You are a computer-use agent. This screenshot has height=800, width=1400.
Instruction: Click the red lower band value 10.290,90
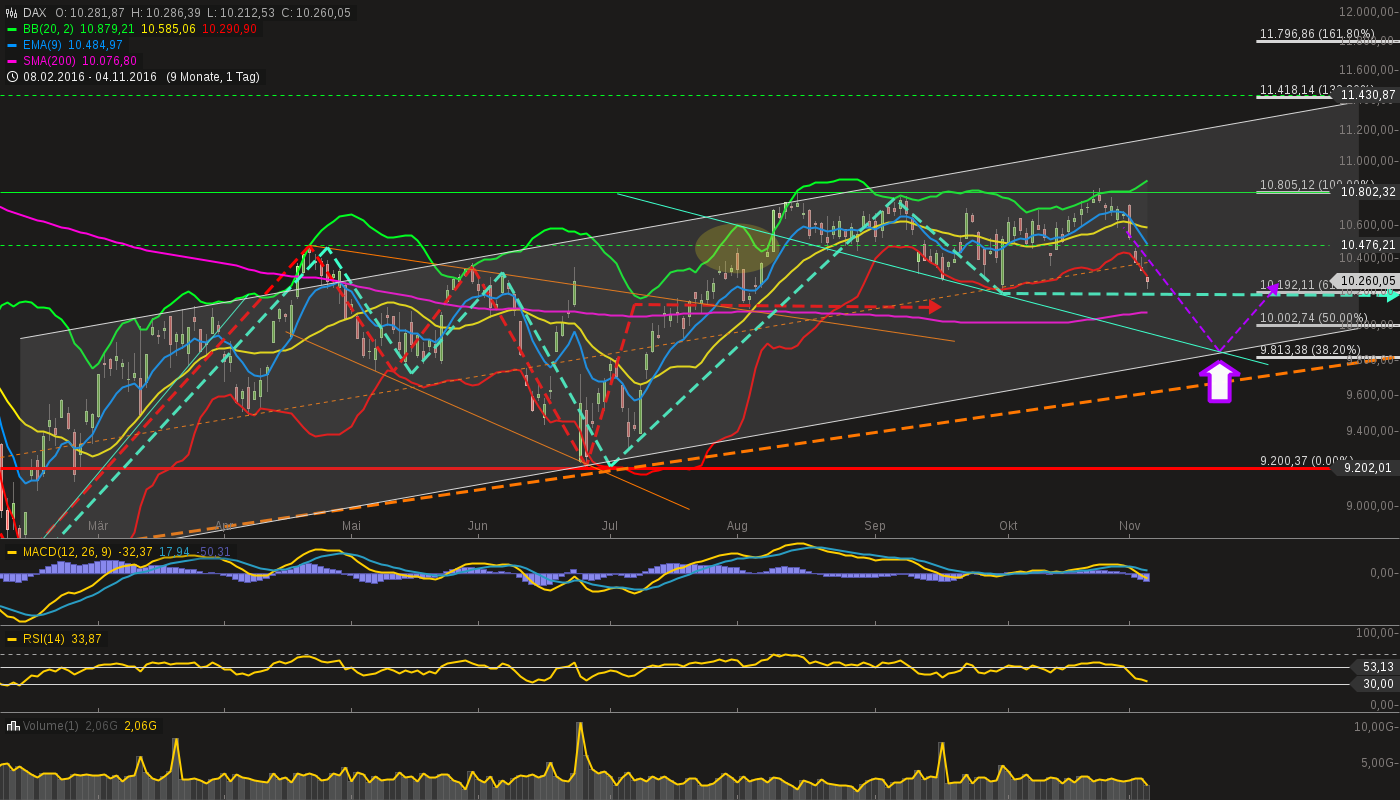(230, 29)
